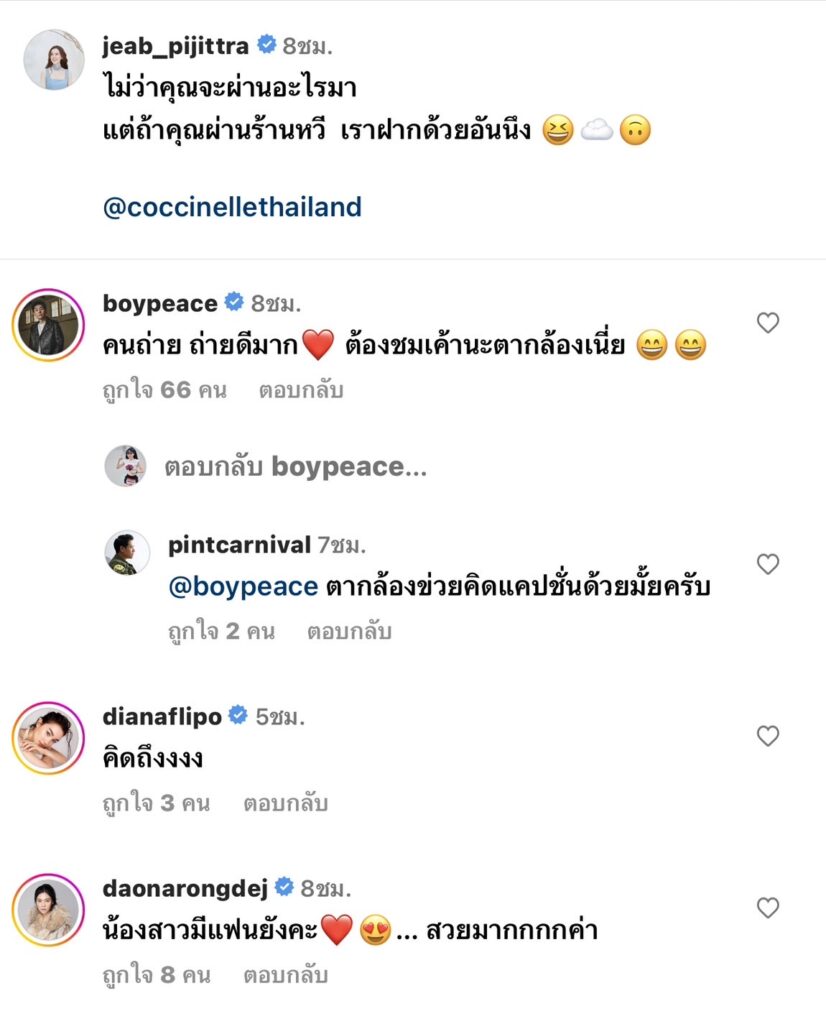Reply to boypeace's comment

coord(301,390)
